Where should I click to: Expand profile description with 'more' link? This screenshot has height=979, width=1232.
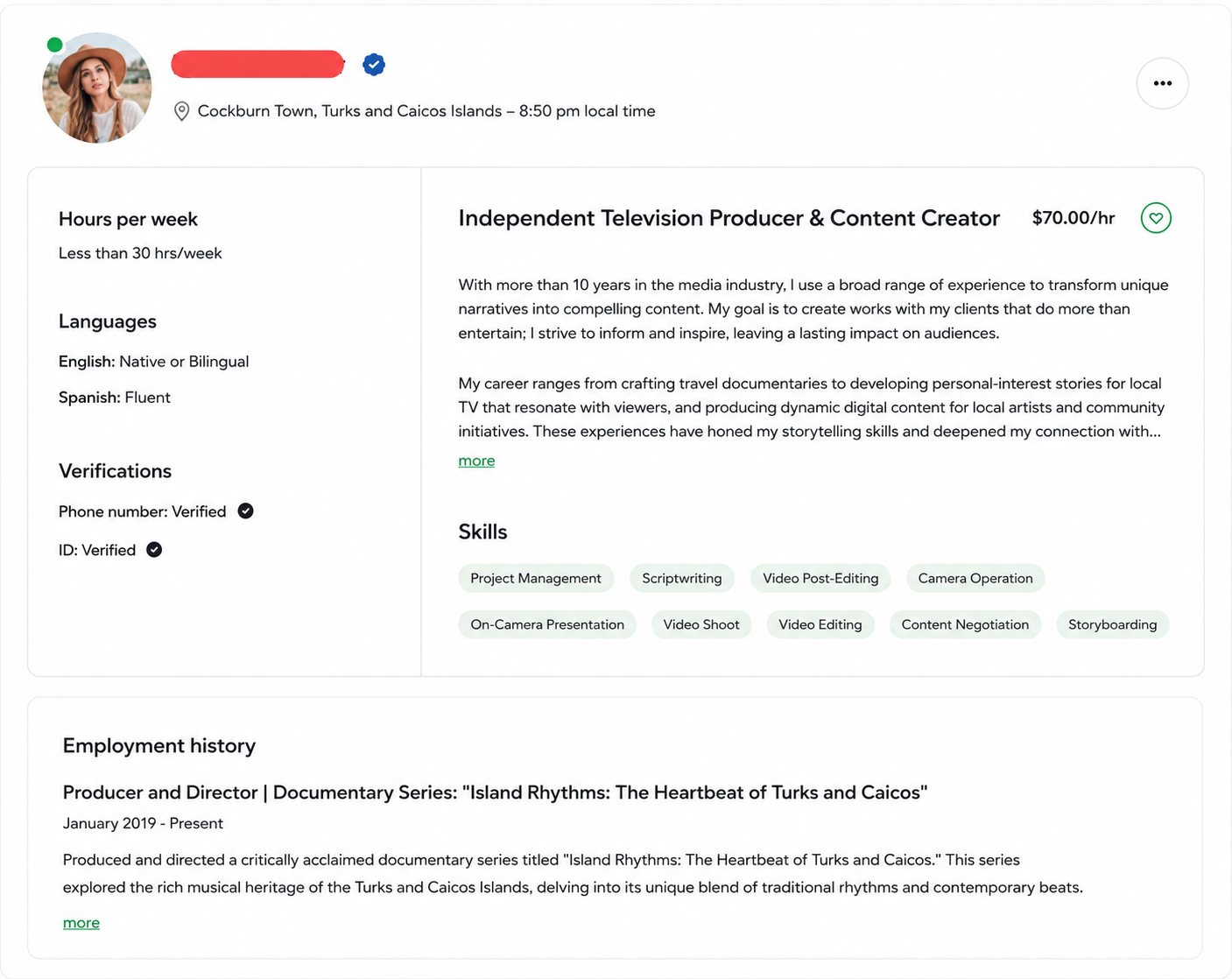(x=476, y=461)
